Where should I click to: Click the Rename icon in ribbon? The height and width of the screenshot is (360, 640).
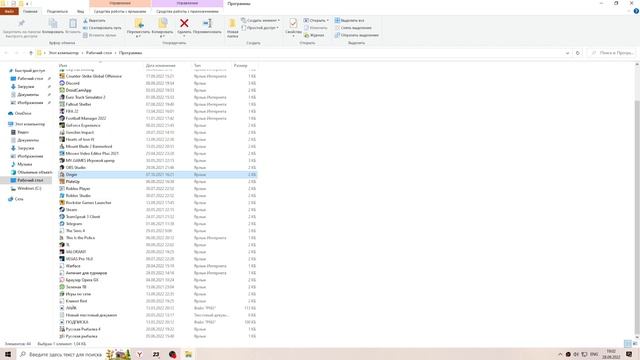[x=207, y=24]
